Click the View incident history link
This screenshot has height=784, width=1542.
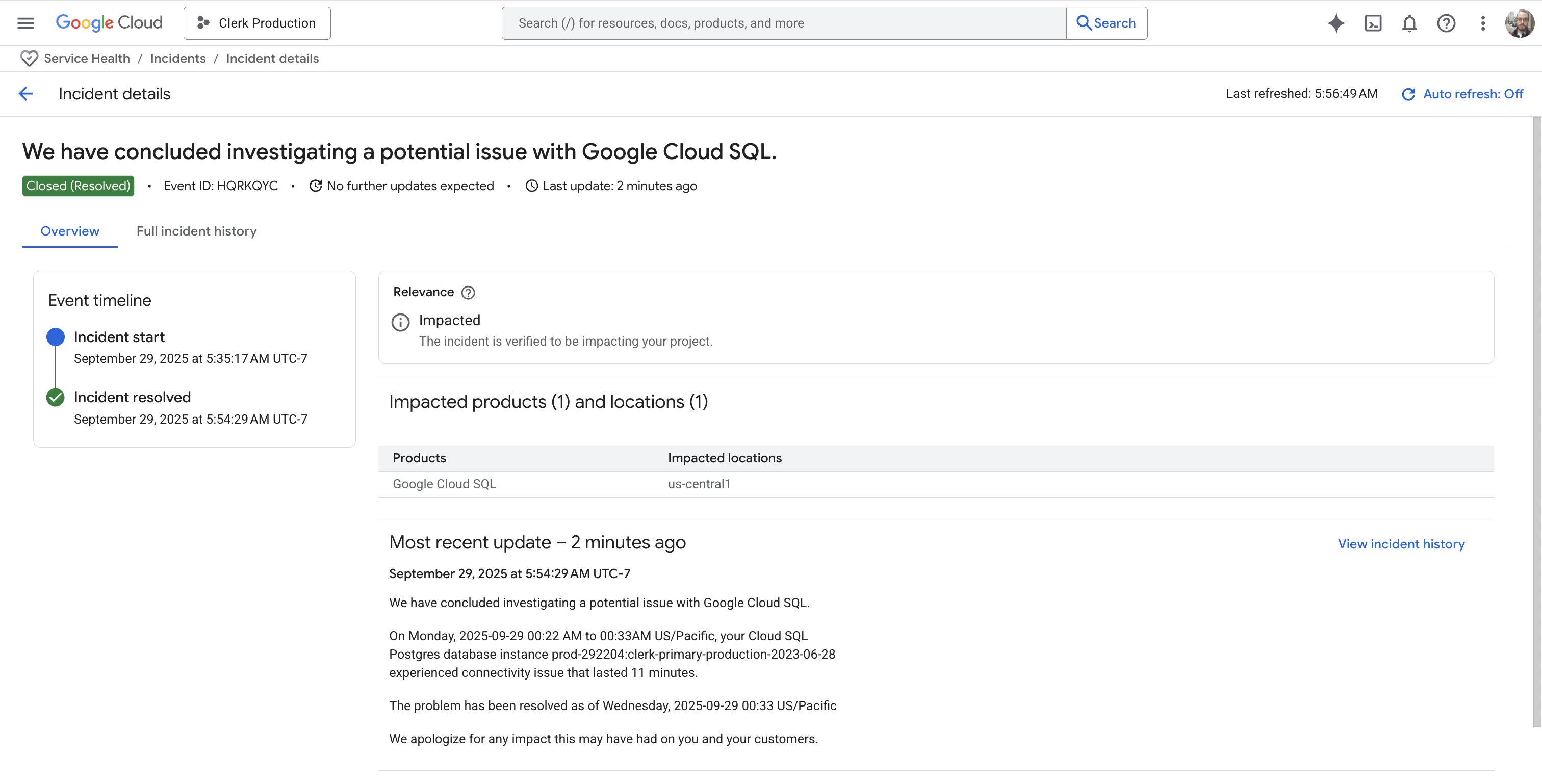pos(1401,544)
